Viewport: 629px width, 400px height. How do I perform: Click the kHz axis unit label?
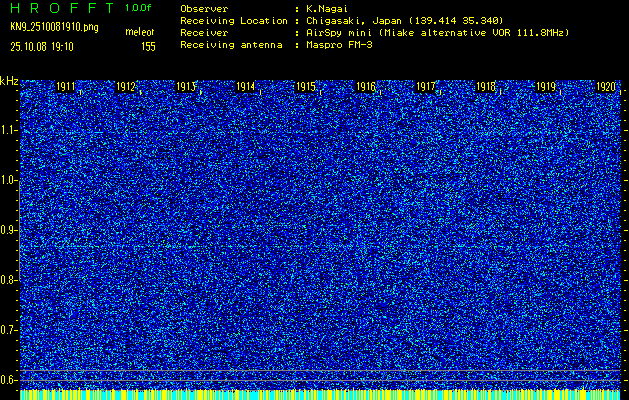[x=9, y=80]
